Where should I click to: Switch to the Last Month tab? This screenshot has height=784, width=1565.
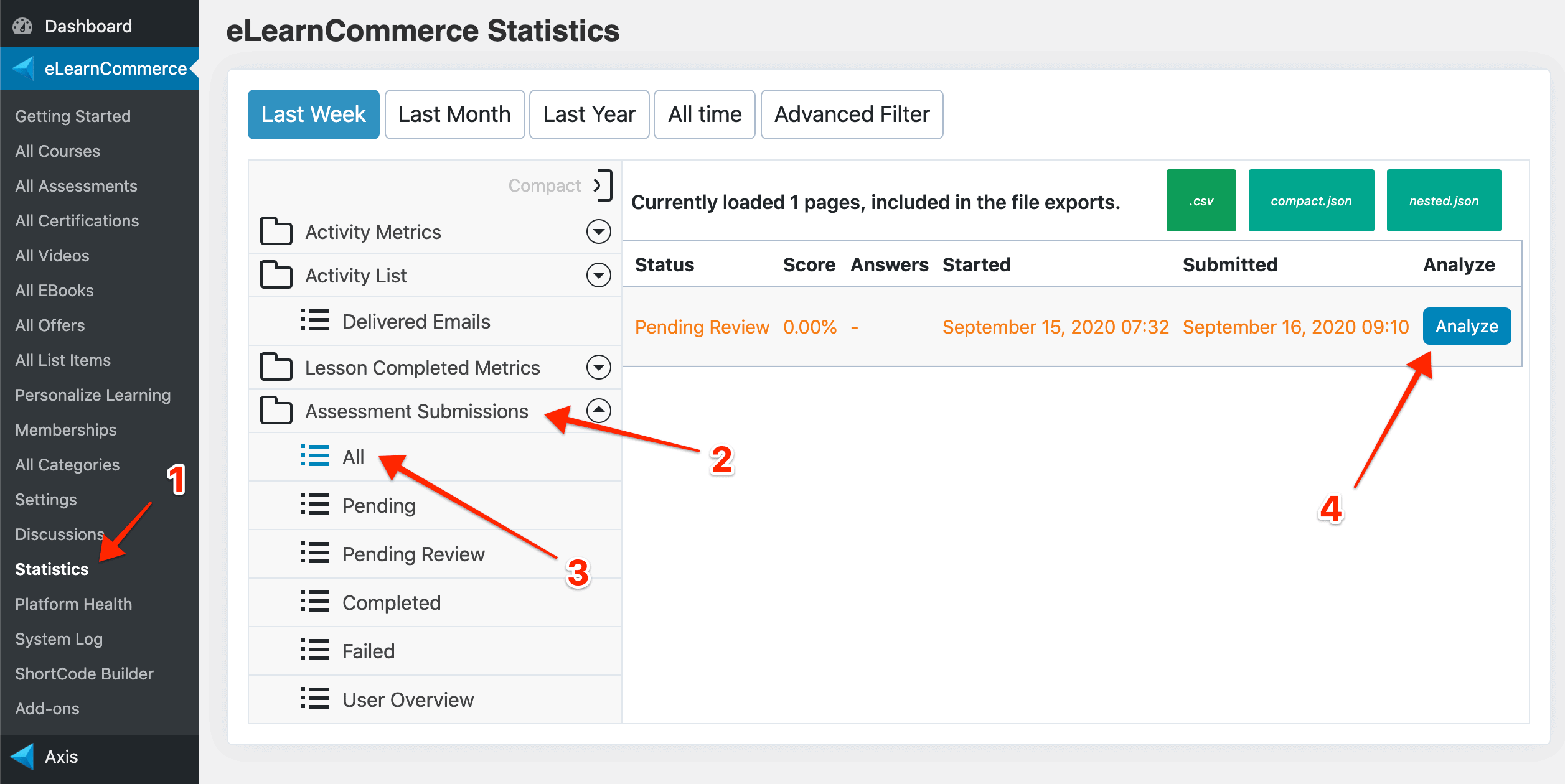(454, 114)
